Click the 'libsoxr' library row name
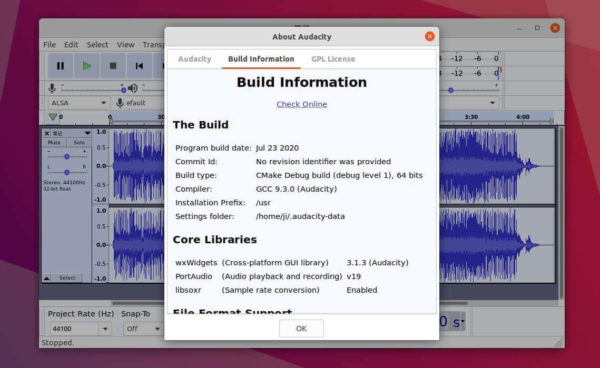Screen dimensions: 600x368 tap(188, 290)
